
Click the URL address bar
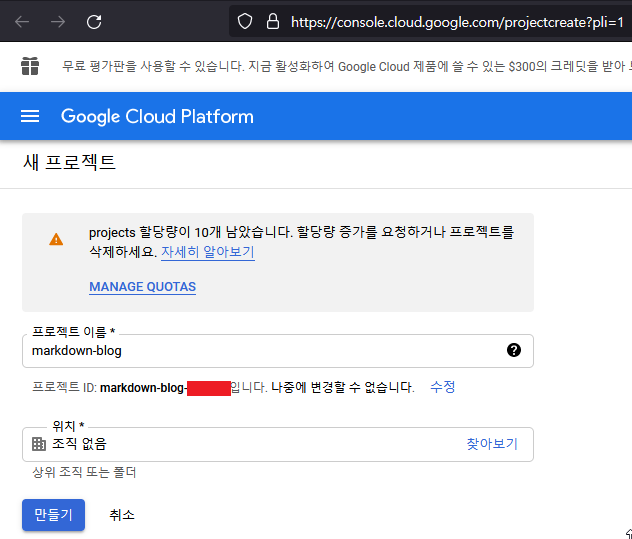coord(430,22)
